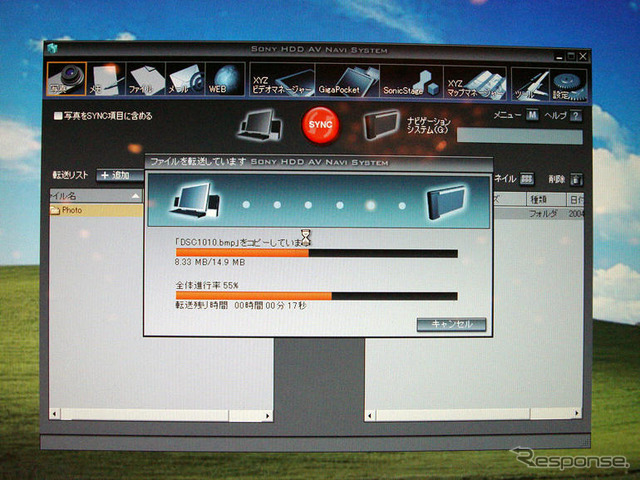Click the 8.33 MB/14.9 MB text

coord(210,262)
